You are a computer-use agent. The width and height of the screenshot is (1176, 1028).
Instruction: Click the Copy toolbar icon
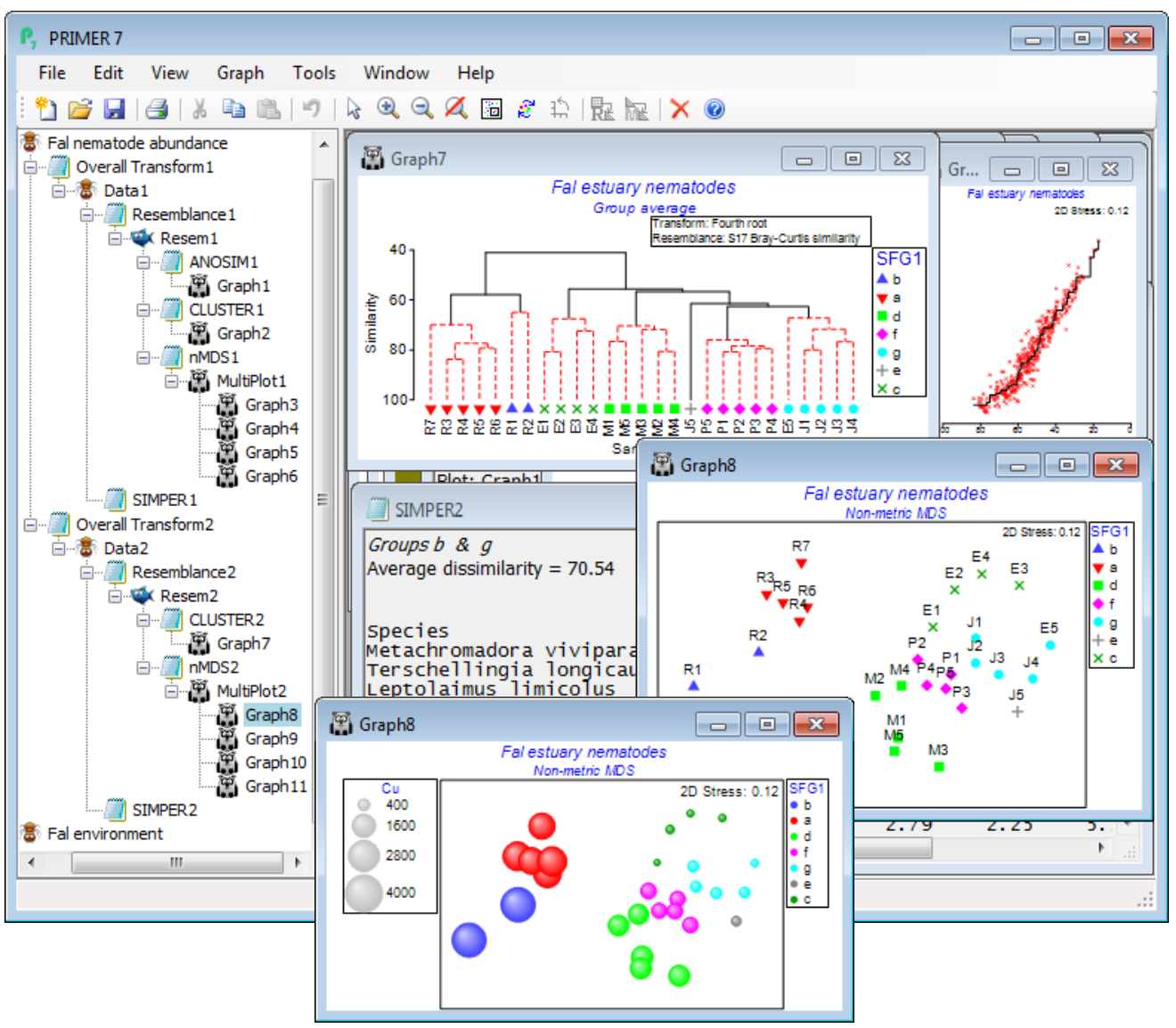point(233,109)
